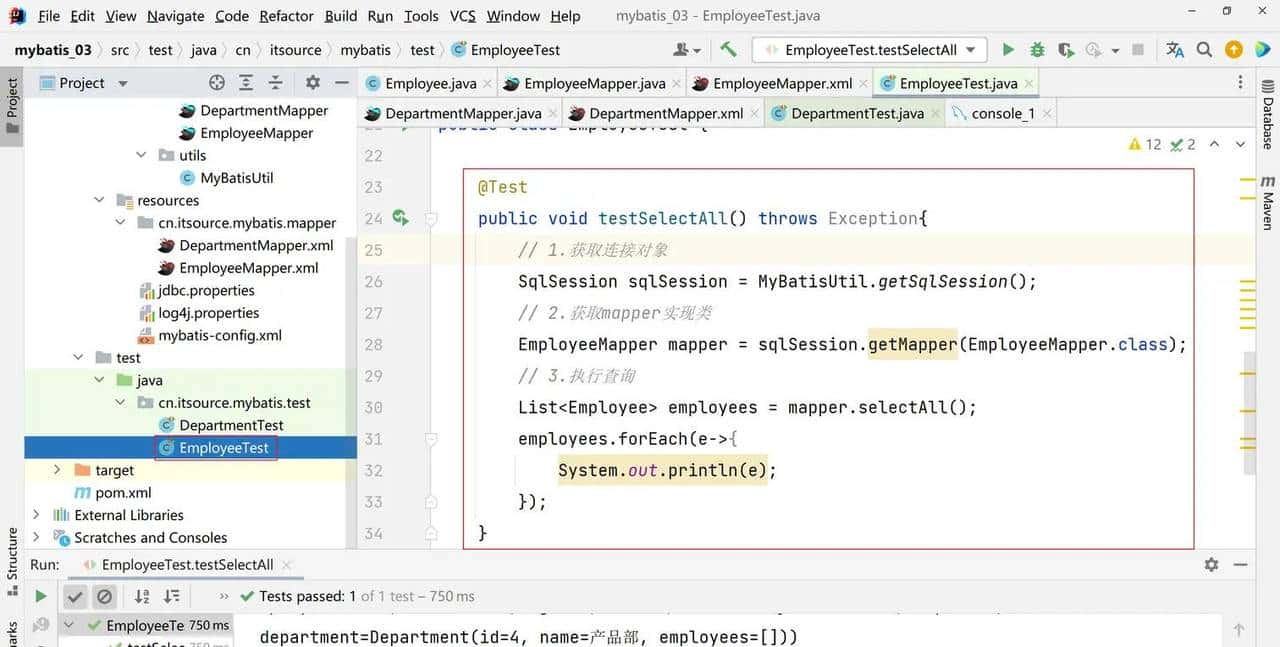The height and width of the screenshot is (647, 1280).
Task: Open the Refactor menu
Action: (286, 16)
